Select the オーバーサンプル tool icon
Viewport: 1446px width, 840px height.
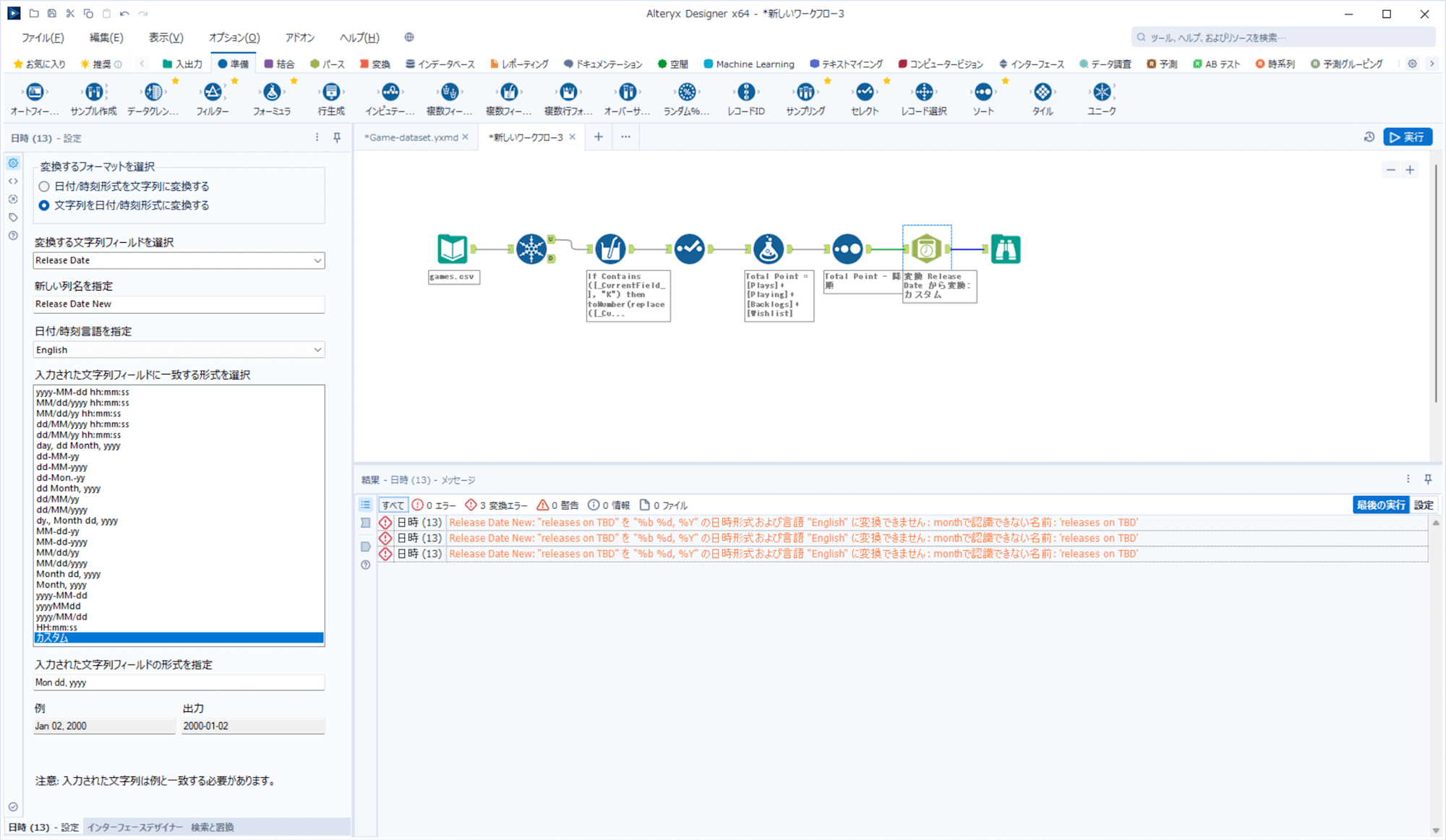(628, 92)
